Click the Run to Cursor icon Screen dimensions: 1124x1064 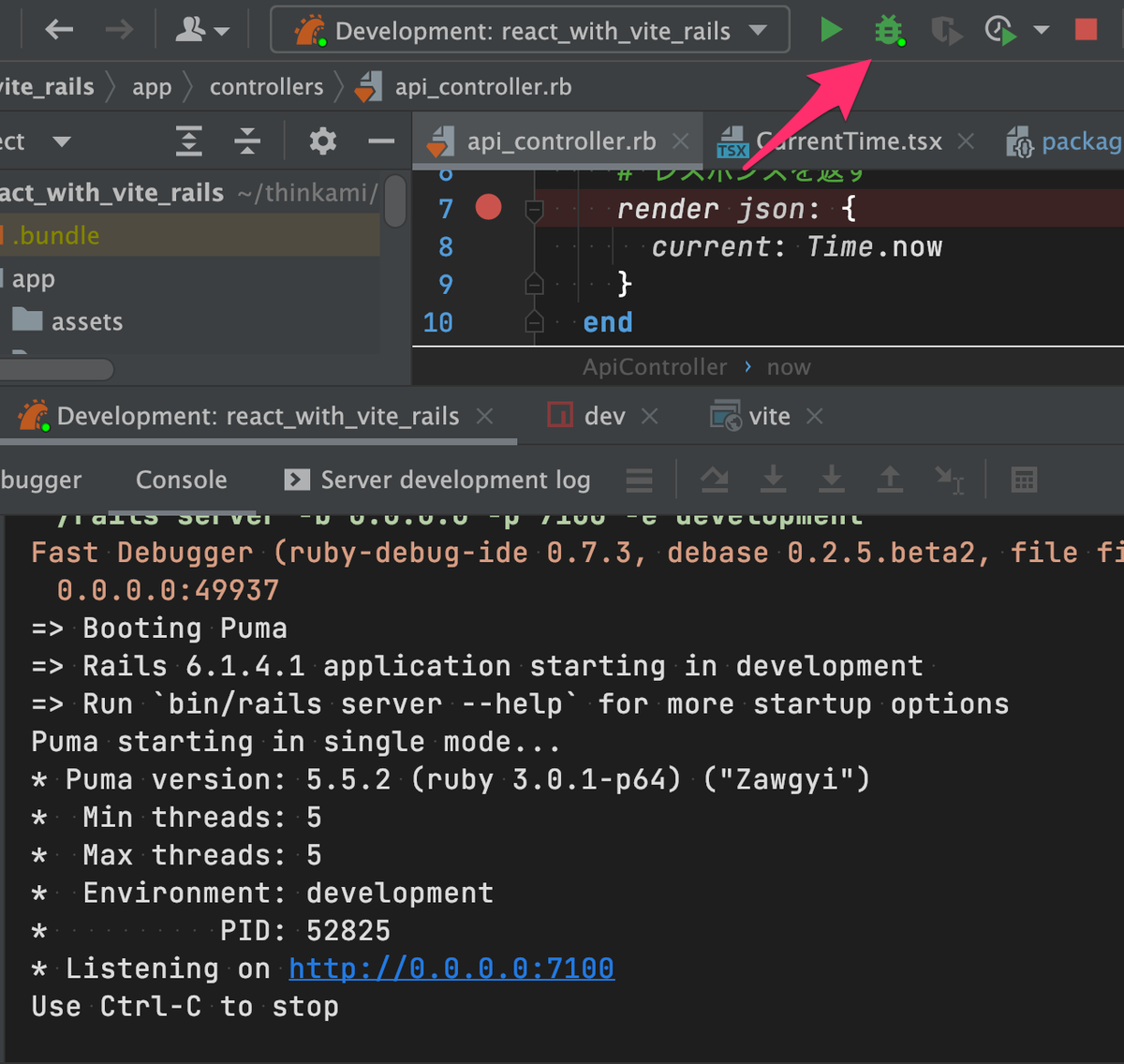(948, 480)
